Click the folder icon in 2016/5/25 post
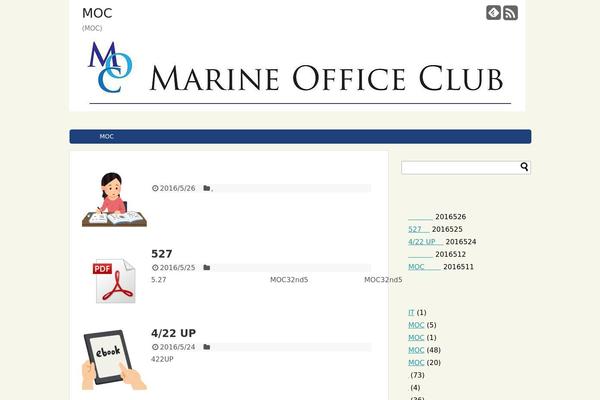This screenshot has width=600, height=400. click(x=207, y=268)
